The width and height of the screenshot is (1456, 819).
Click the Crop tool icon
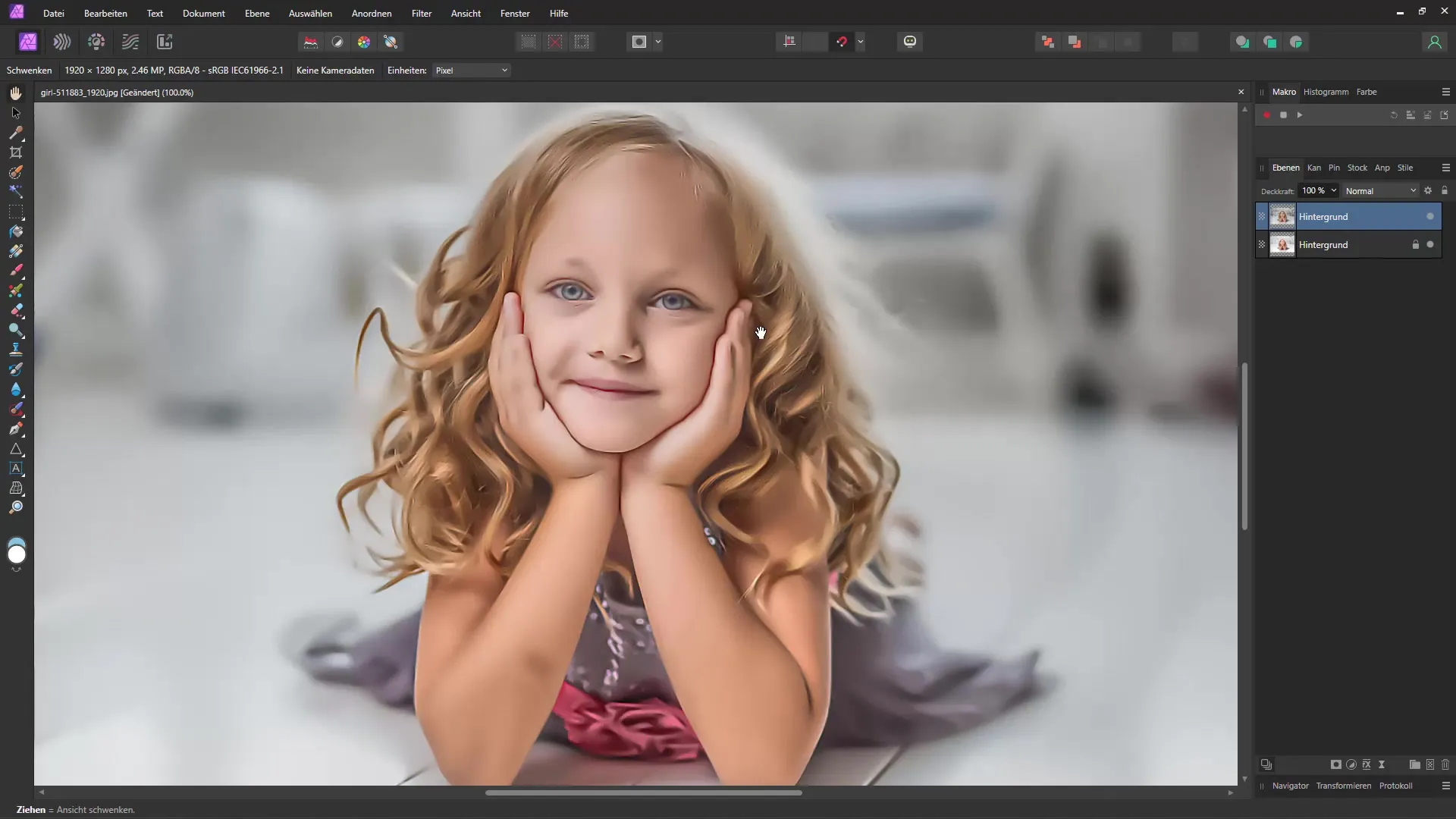15,152
